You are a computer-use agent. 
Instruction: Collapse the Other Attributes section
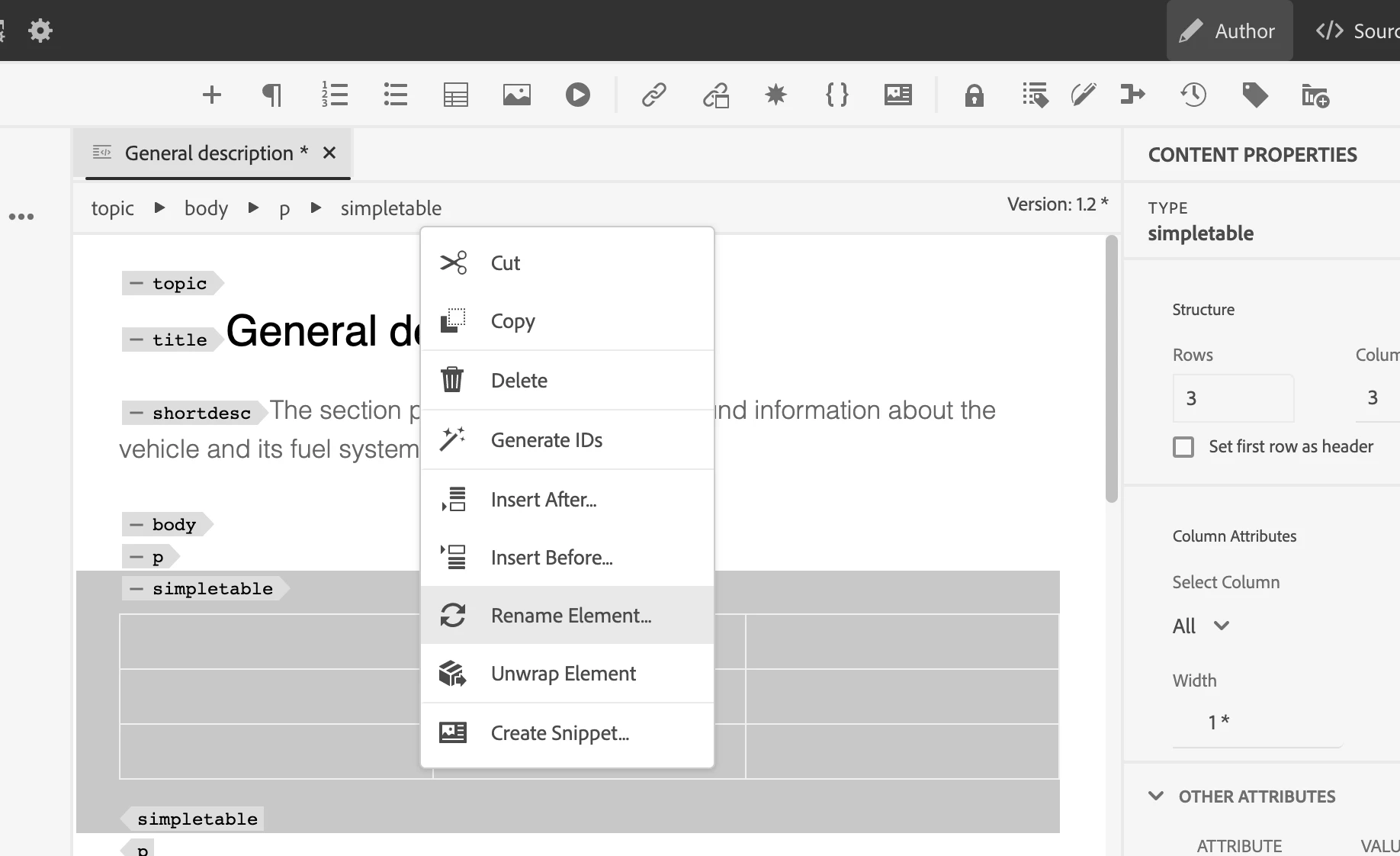[1156, 796]
